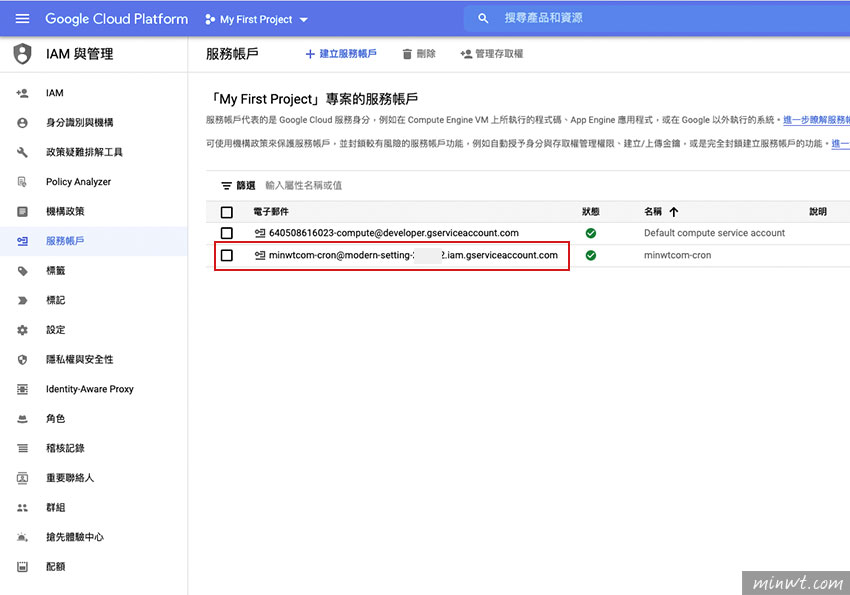The height and width of the screenshot is (595, 850).
Task: Click the IAM add-person sidebar icon
Action: pos(22,93)
